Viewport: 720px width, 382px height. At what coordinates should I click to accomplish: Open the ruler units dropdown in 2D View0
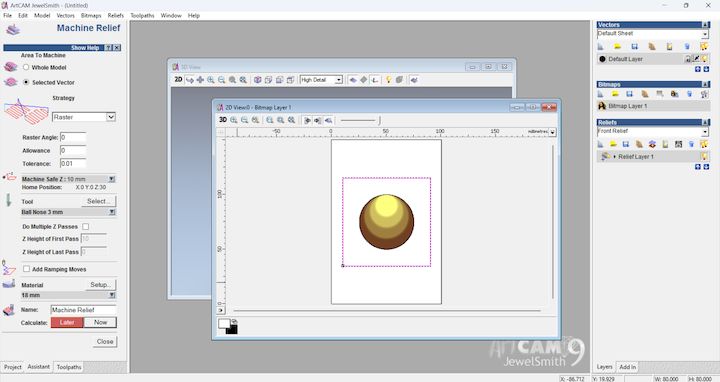(552, 132)
